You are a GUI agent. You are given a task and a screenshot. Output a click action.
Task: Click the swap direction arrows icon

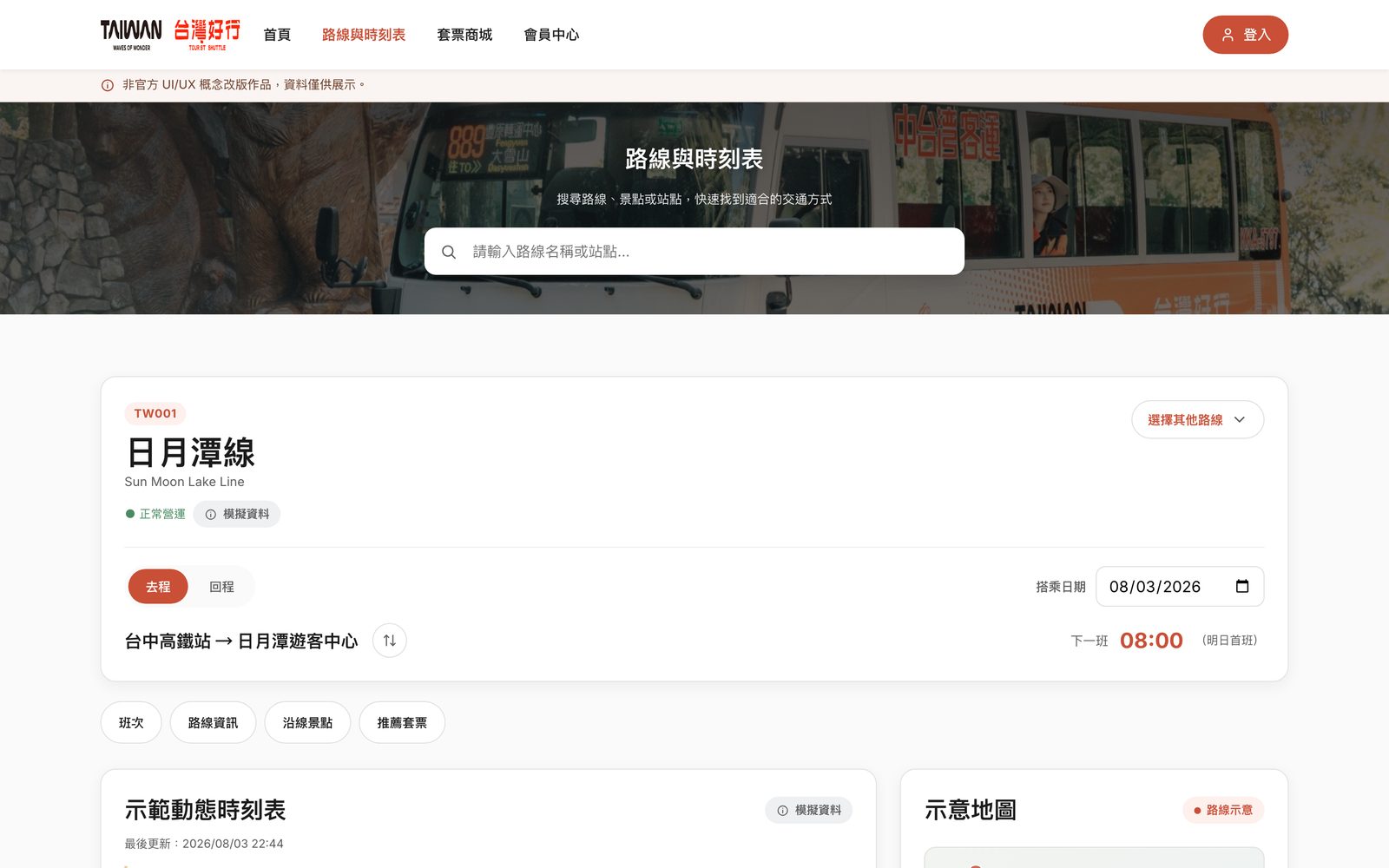(x=390, y=641)
